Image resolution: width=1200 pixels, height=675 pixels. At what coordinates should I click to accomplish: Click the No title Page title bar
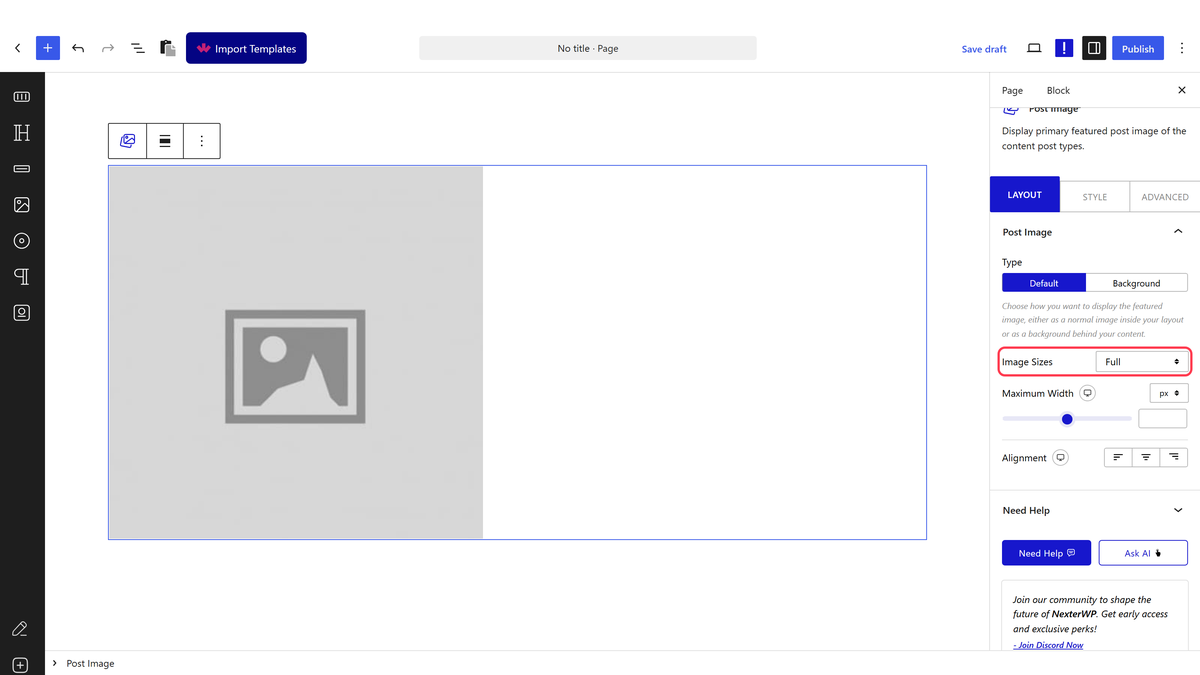click(588, 48)
